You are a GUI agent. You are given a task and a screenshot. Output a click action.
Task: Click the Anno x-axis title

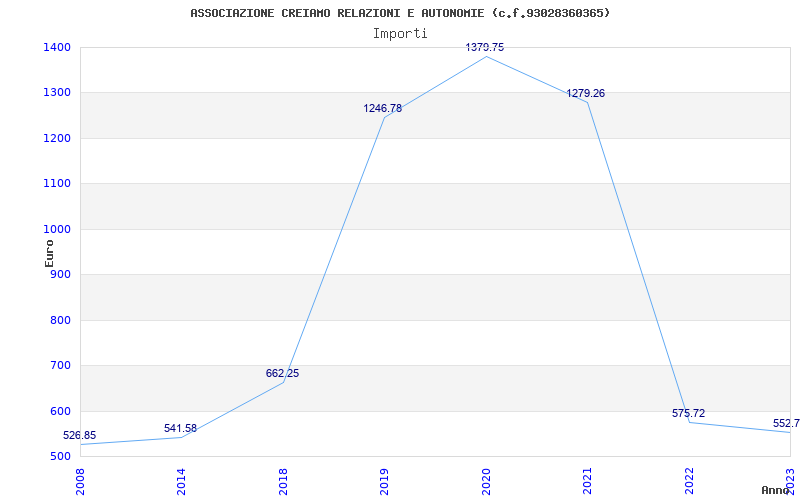coord(775,490)
